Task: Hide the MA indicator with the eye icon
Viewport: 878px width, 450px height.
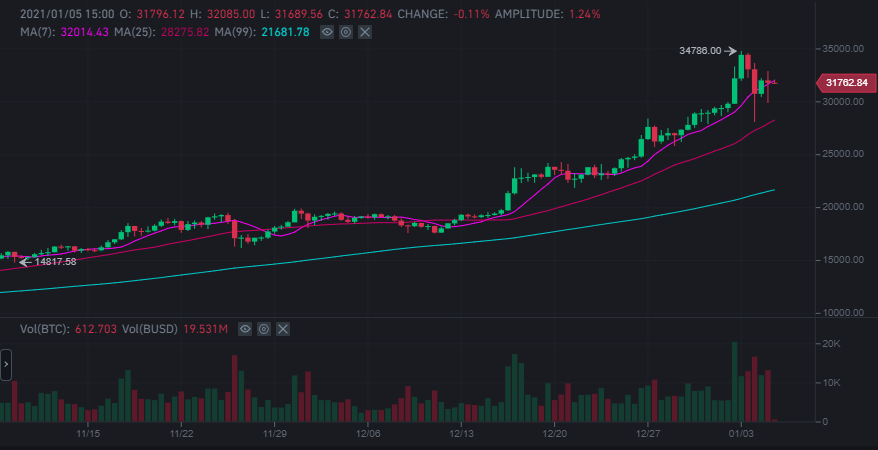Action: point(327,33)
